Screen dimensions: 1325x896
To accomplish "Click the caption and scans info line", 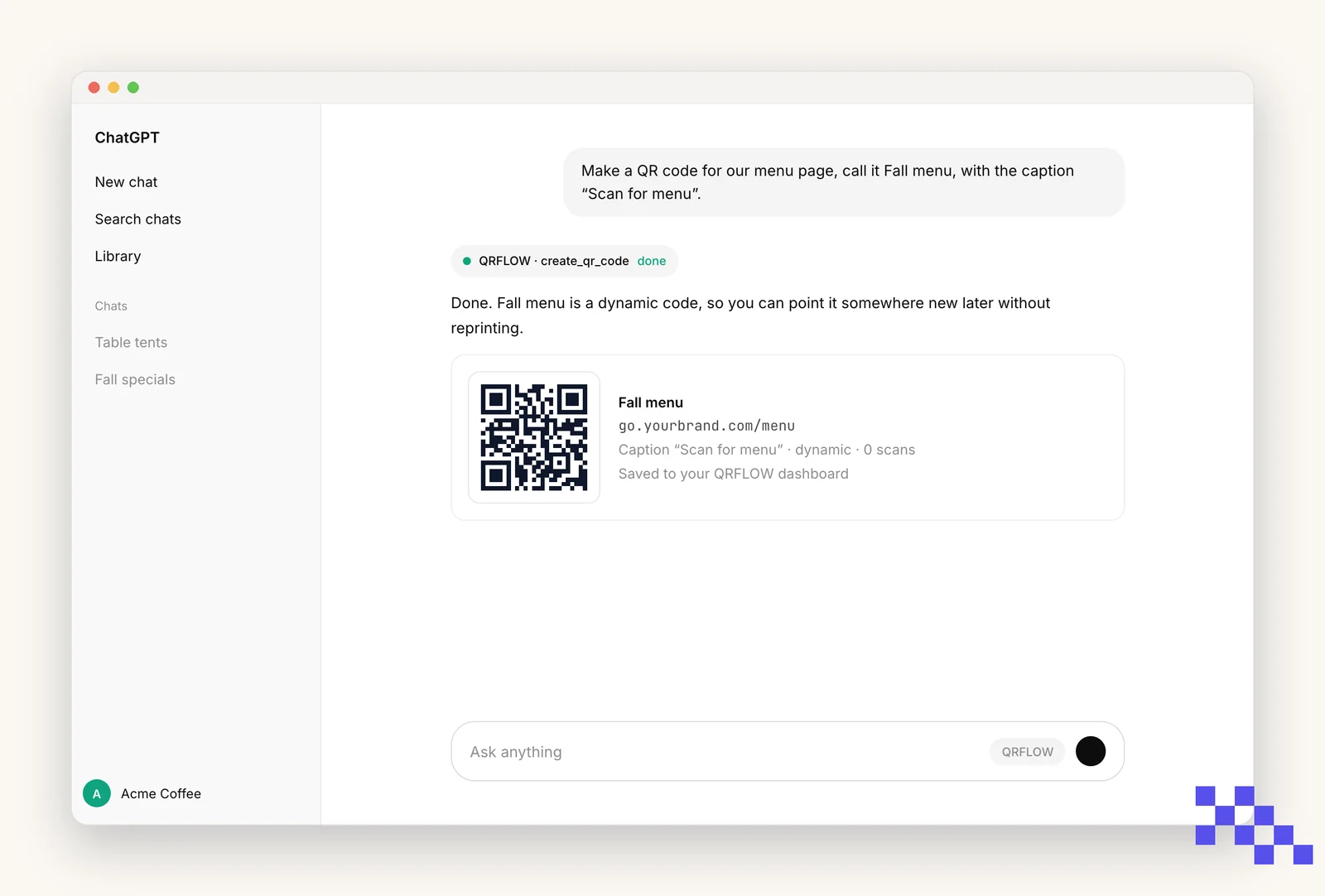I will [767, 450].
